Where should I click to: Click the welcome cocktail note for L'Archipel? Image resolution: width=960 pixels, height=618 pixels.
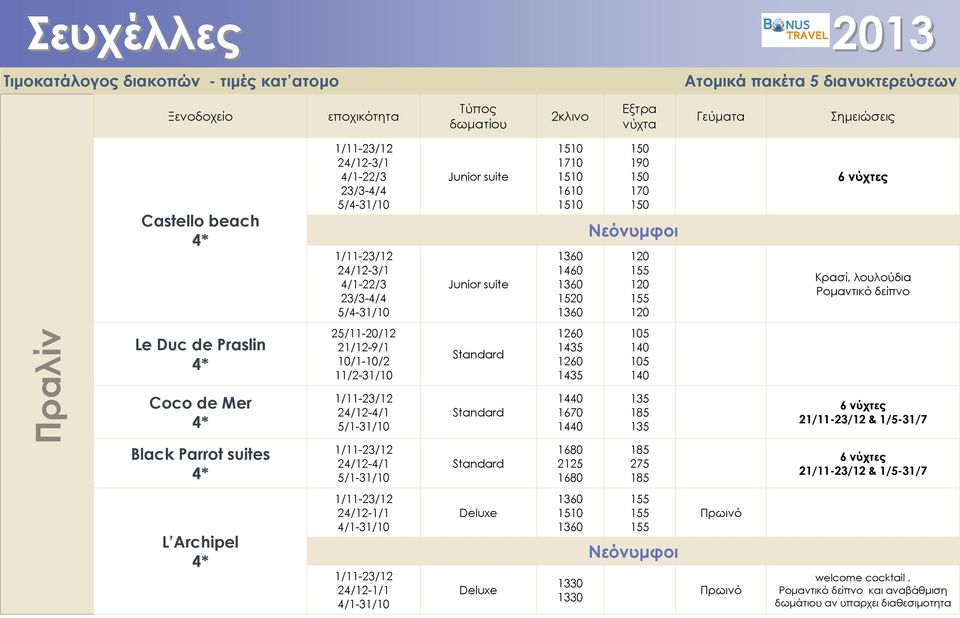[x=863, y=590]
